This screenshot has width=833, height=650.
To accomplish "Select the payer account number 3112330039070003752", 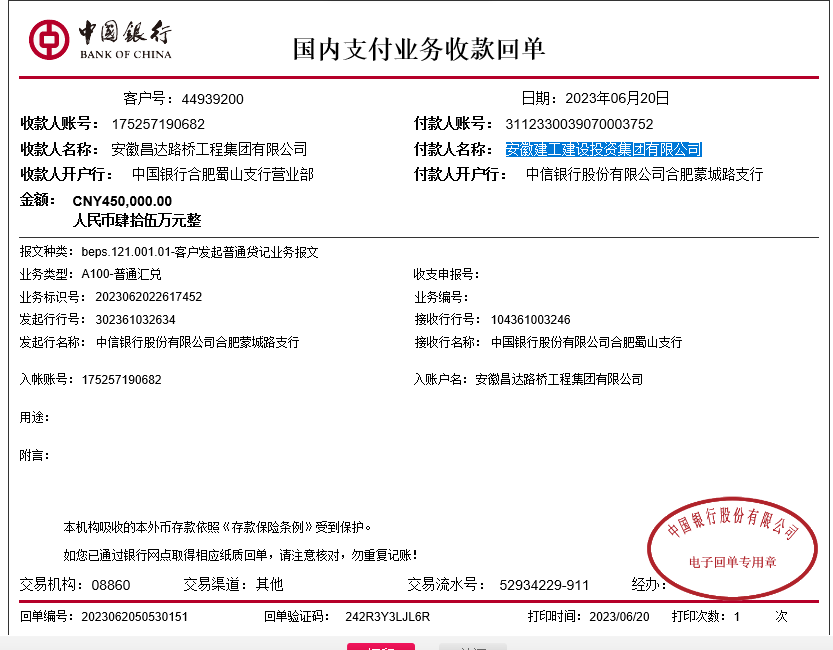I will pos(579,124).
